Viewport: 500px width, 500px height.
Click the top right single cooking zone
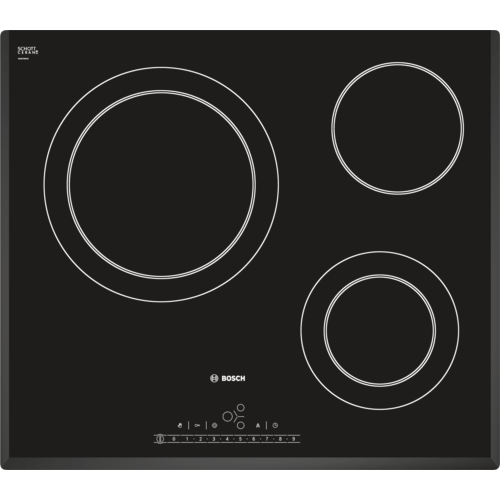pyautogui.click(x=398, y=128)
